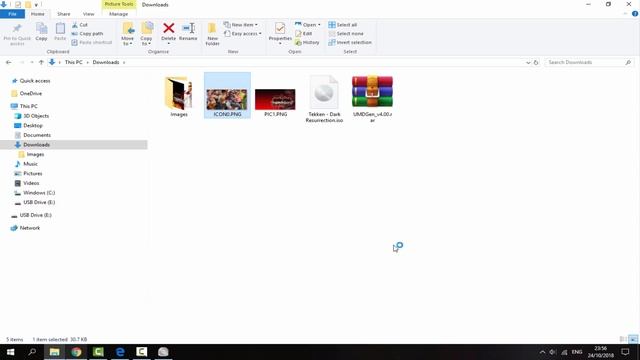Select Music in navigation pane
The image size is (640, 360).
(x=30, y=164)
